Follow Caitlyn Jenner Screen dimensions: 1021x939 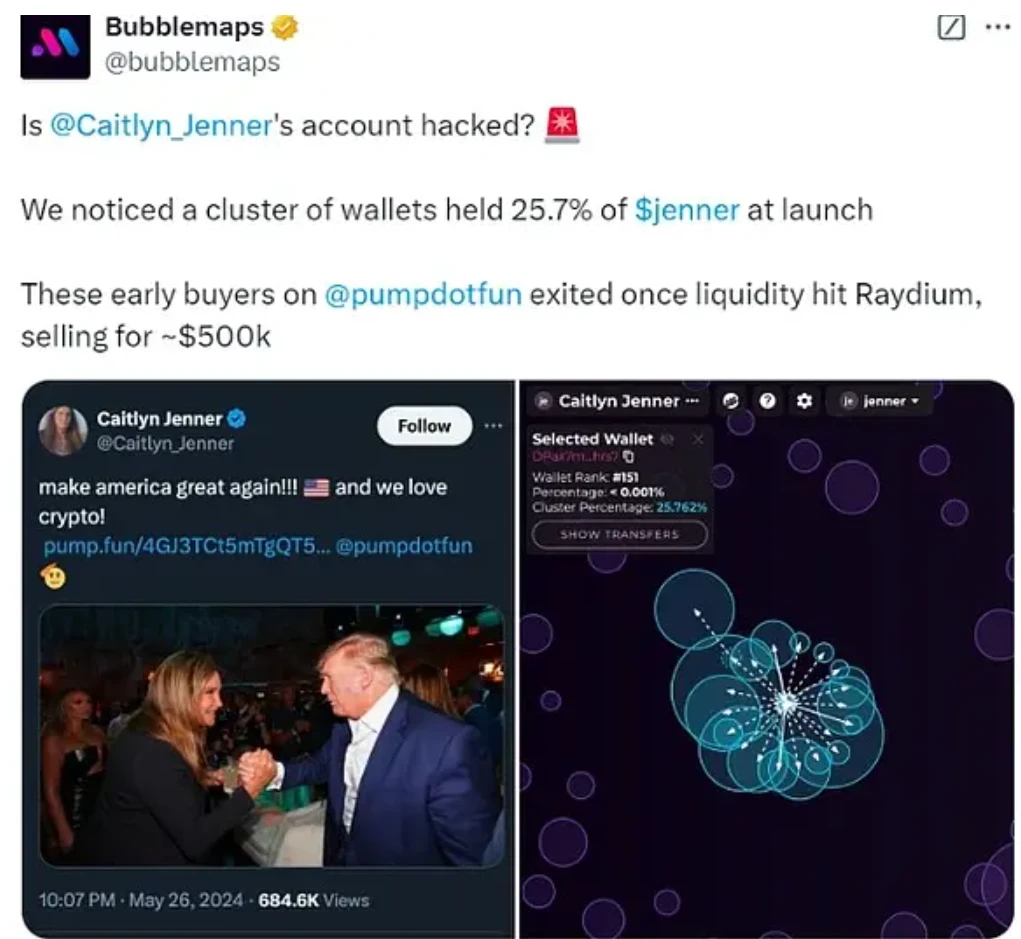(x=424, y=426)
